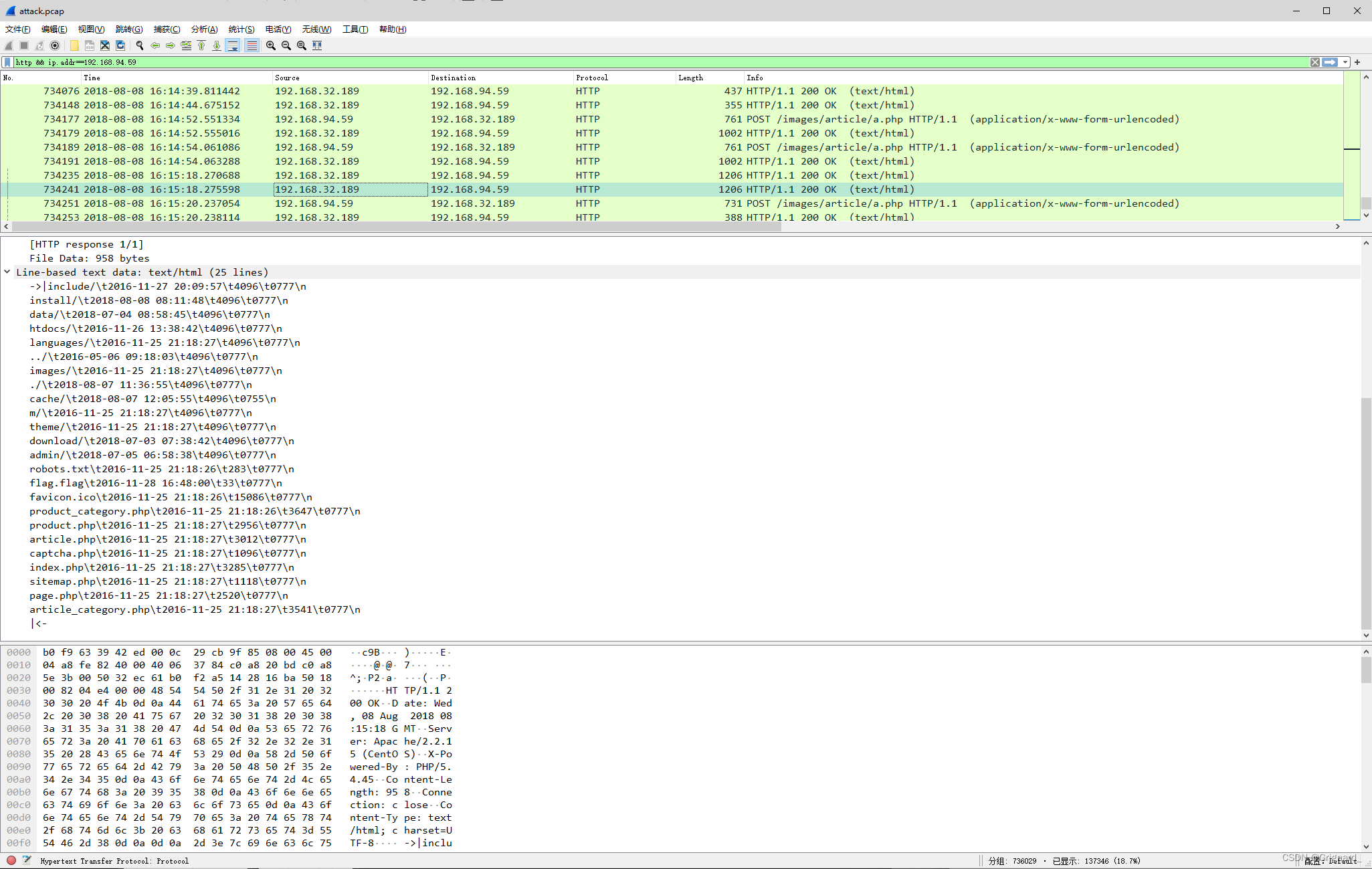Open the 编辑(E) menu
The height and width of the screenshot is (869, 1372).
pyautogui.click(x=54, y=29)
